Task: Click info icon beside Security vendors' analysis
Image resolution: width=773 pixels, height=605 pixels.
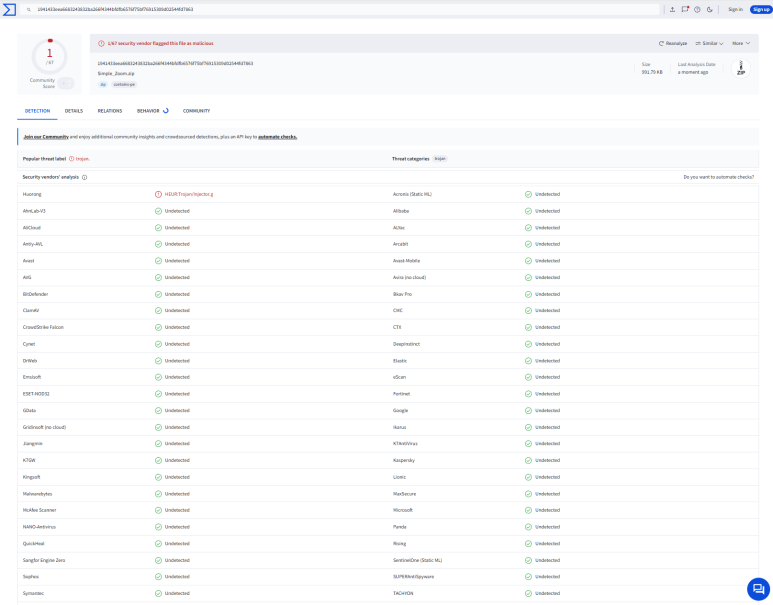Action: coord(84,177)
